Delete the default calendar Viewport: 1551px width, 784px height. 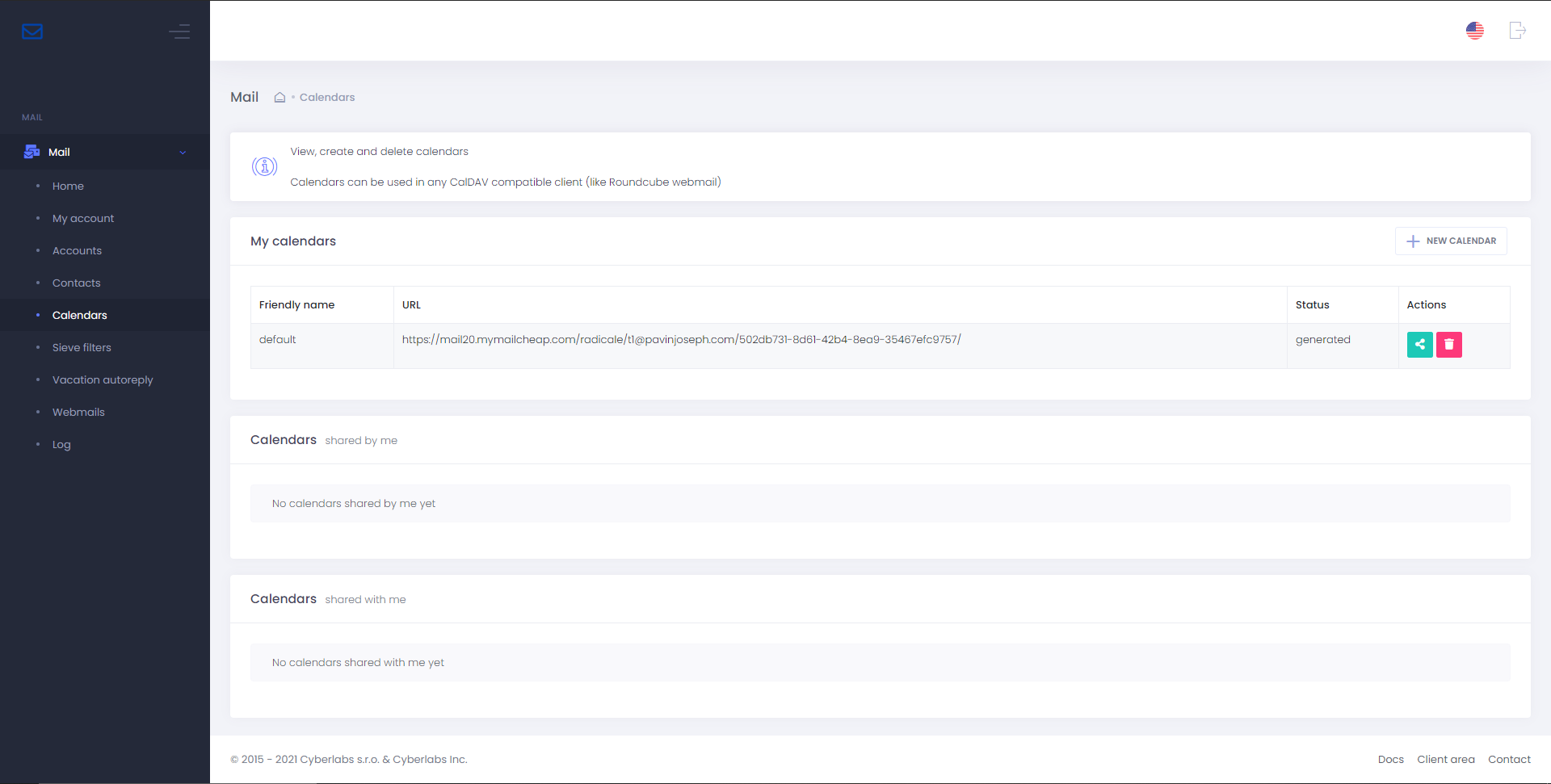pyautogui.click(x=1448, y=345)
